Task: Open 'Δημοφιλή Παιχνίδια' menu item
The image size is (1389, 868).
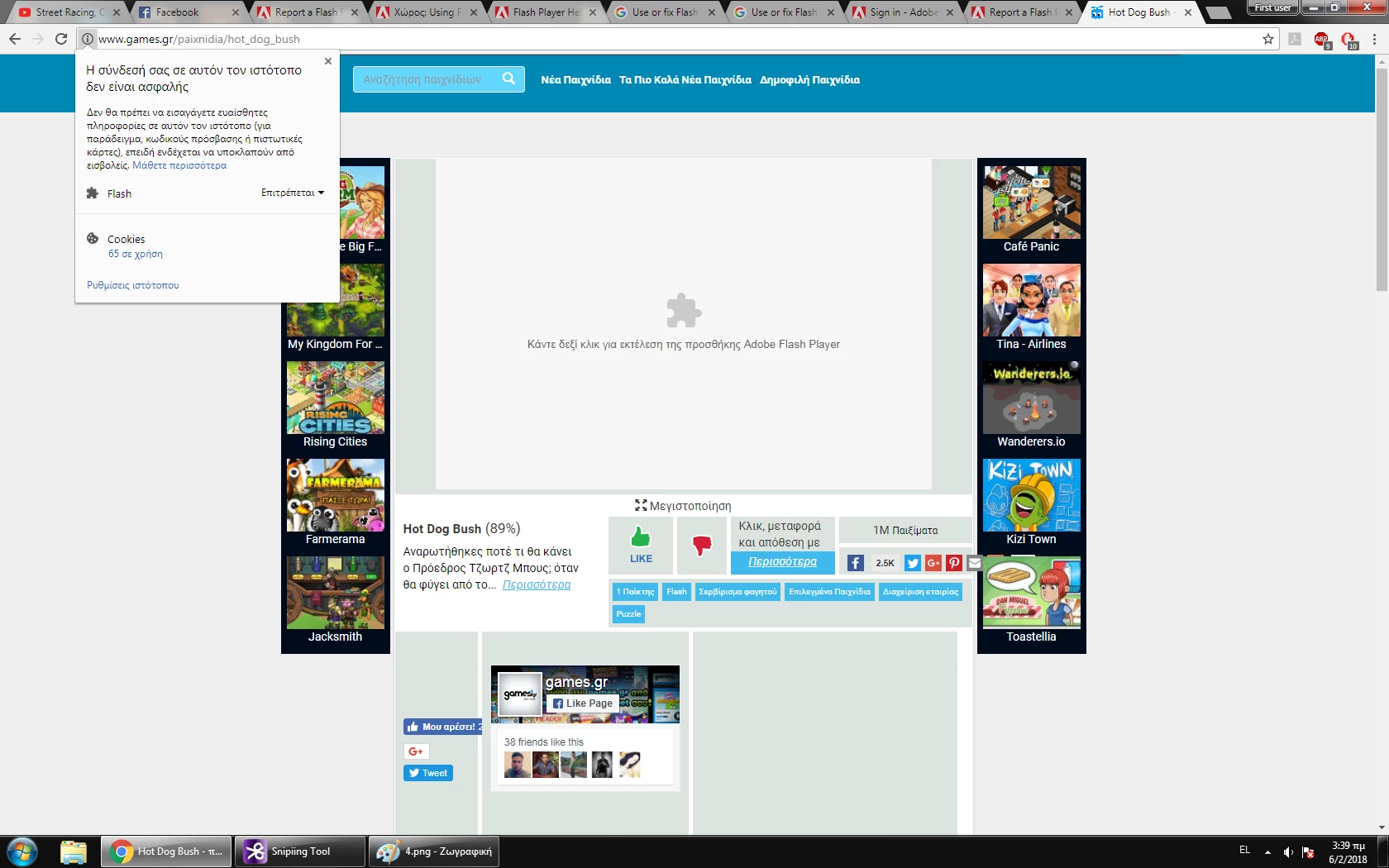Action: pos(809,80)
